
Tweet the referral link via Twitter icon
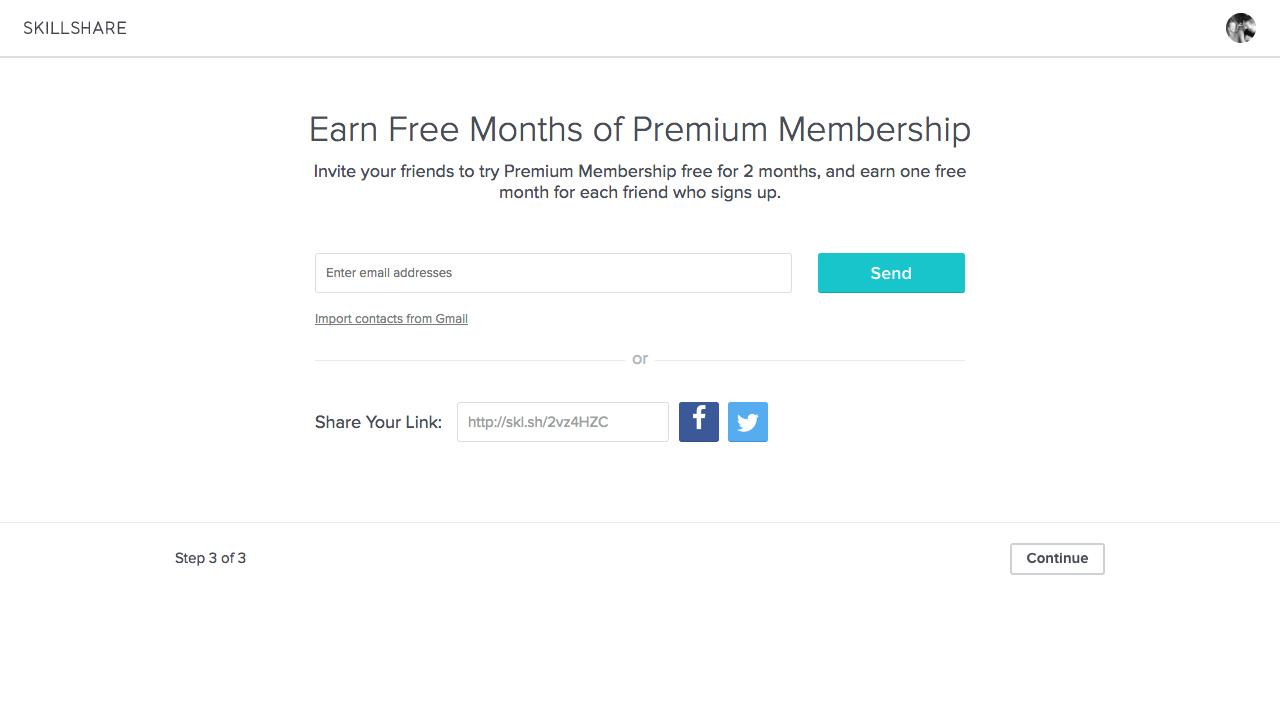point(748,422)
